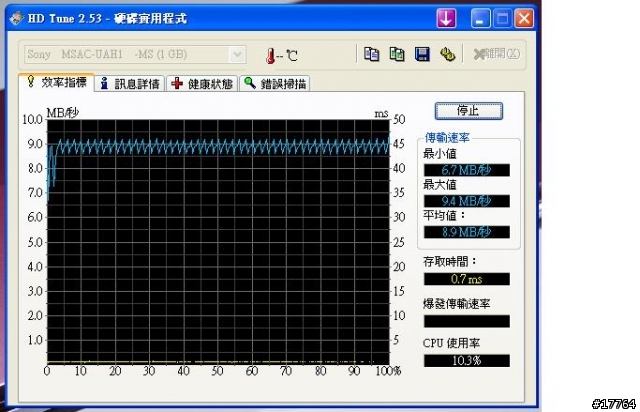
Task: Click the copy text to clipboard icon
Action: point(371,54)
